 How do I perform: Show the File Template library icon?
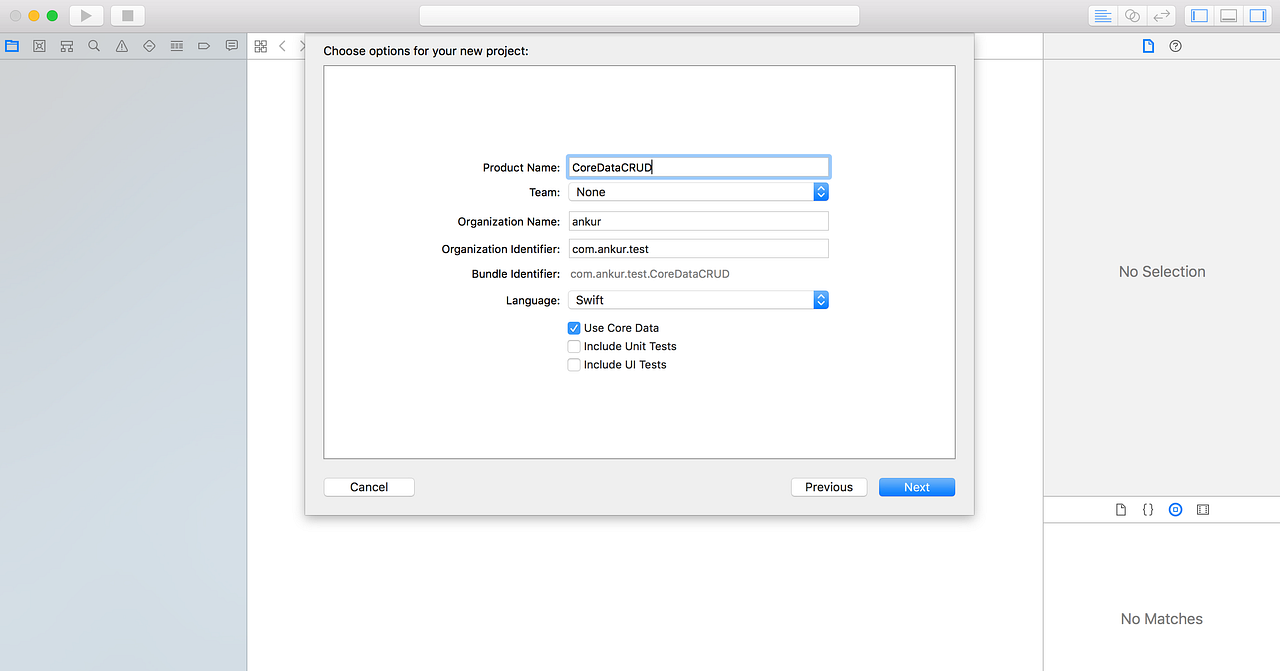coord(1120,509)
